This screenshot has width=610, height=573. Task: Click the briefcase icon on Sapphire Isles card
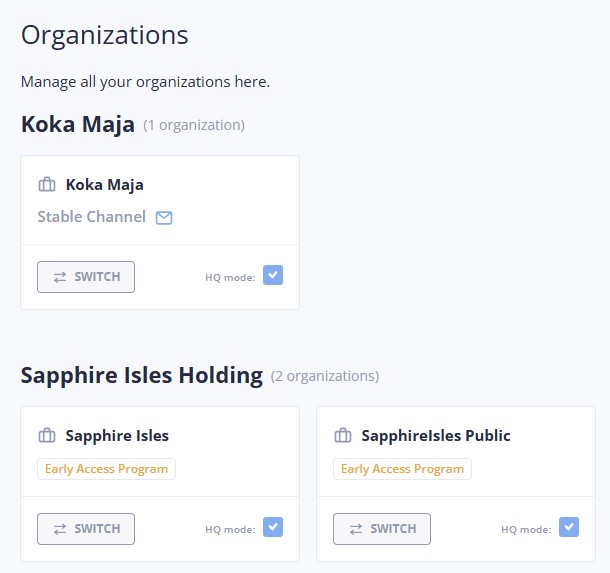(x=46, y=436)
